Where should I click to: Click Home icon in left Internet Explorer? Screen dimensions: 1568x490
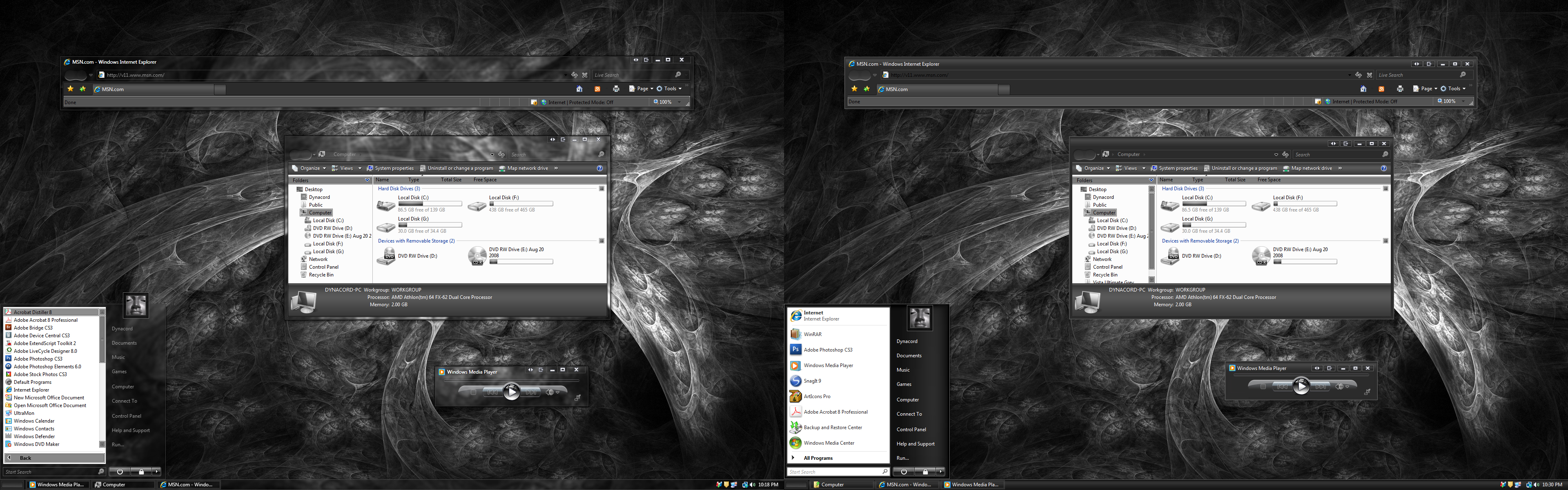point(579,89)
